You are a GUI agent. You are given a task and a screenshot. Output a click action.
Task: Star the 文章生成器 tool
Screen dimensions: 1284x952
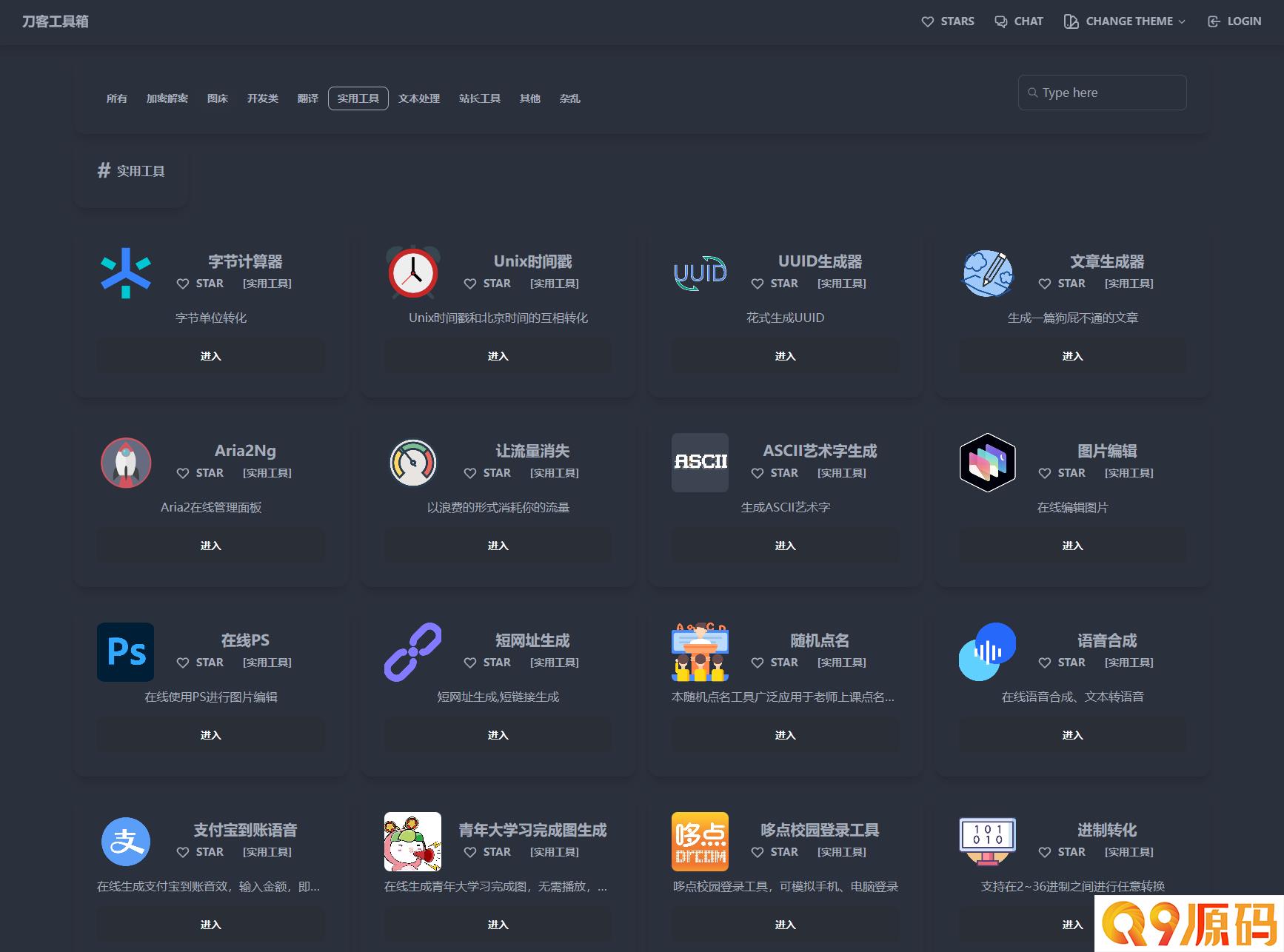point(1062,284)
